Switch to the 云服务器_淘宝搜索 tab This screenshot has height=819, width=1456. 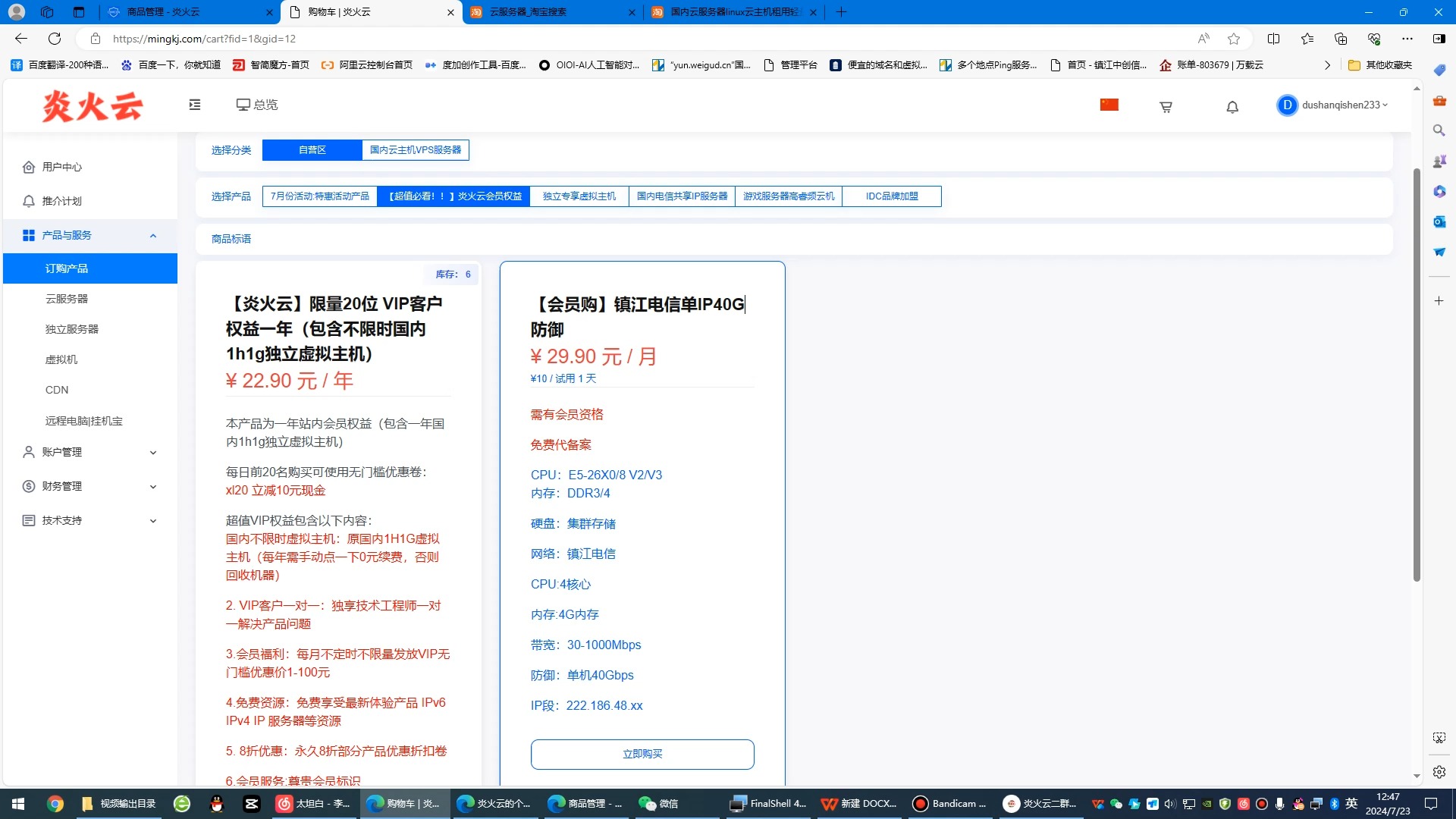coord(552,12)
